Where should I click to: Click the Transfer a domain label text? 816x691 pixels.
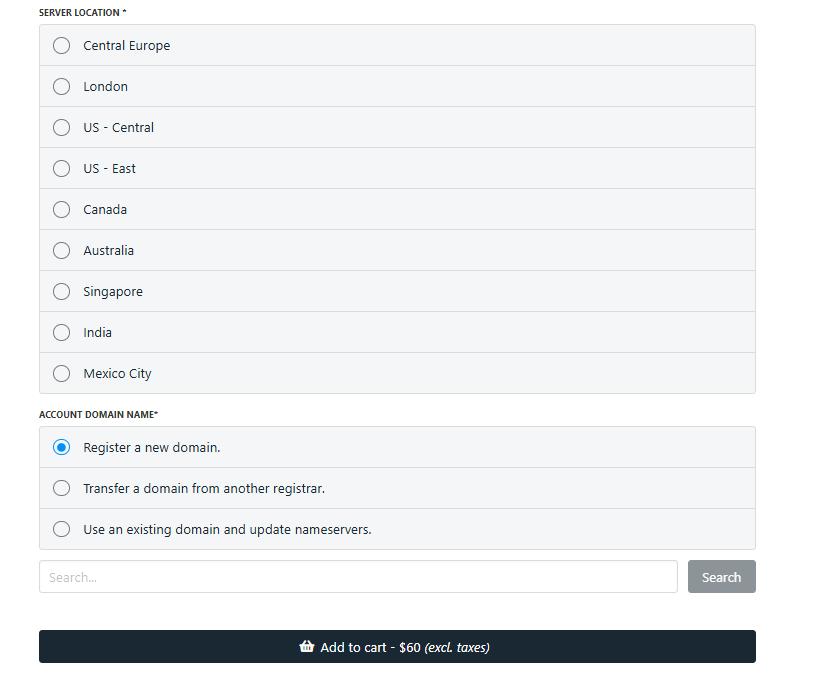(204, 489)
